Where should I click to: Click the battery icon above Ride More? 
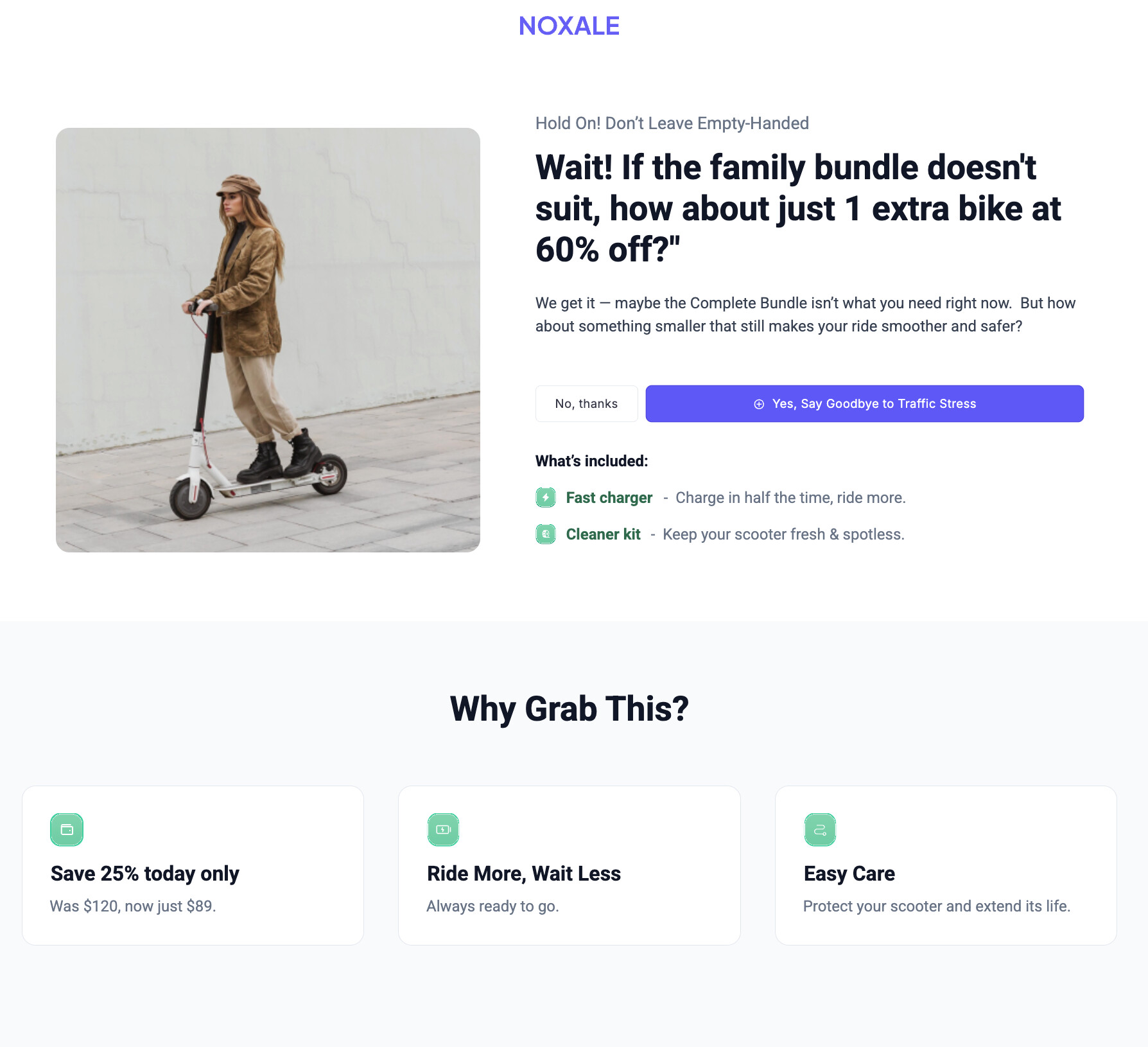click(443, 829)
